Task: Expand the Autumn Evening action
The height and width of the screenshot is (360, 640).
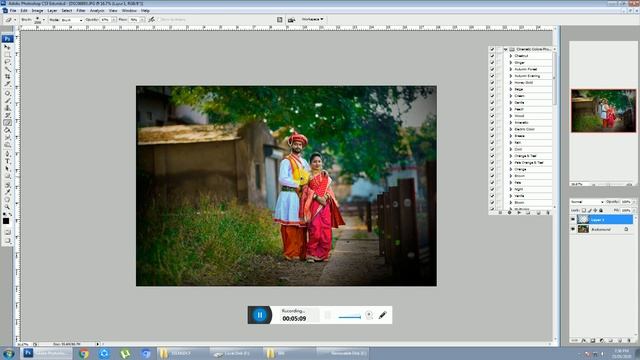Action: (x=511, y=76)
